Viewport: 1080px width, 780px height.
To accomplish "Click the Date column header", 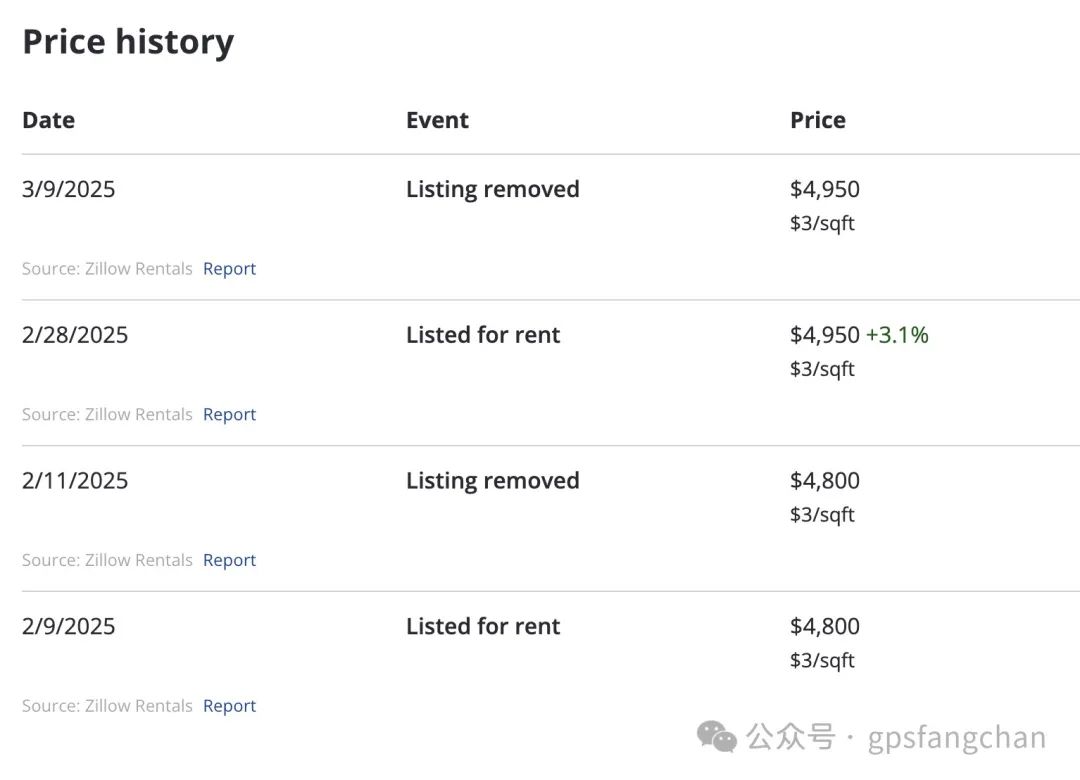I will (48, 120).
